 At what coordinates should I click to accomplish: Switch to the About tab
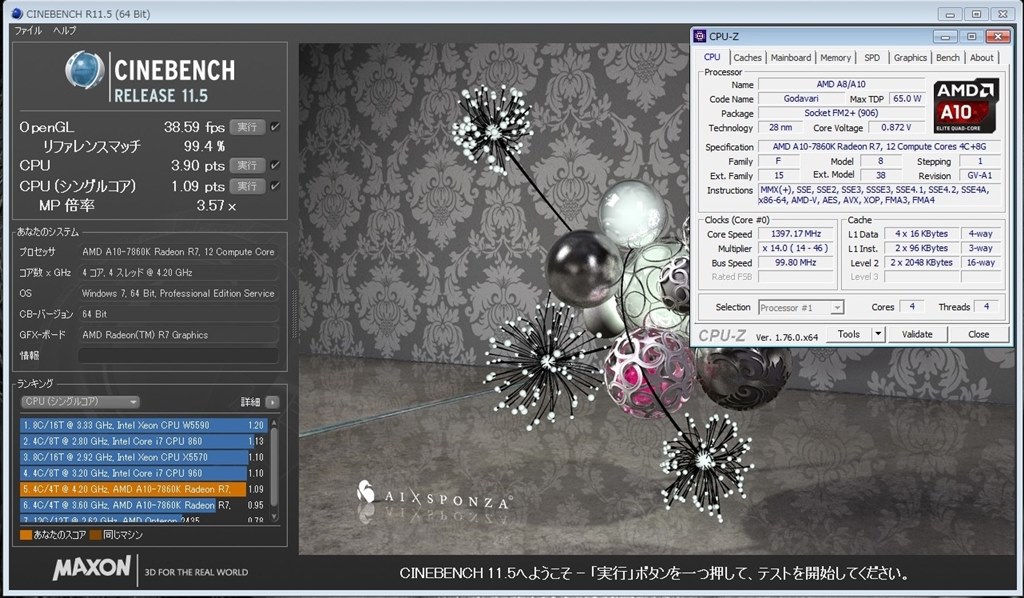click(982, 57)
